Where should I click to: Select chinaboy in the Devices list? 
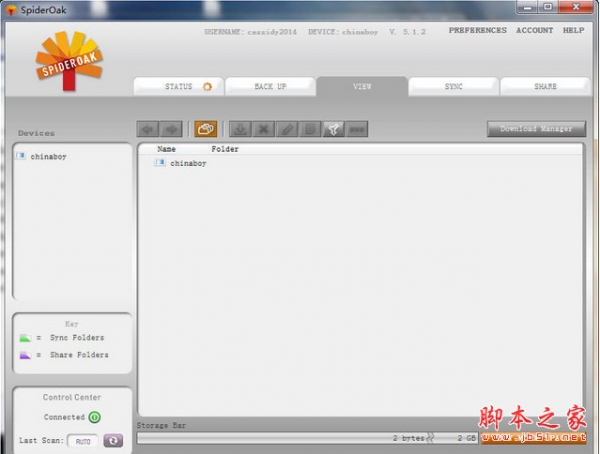point(48,157)
